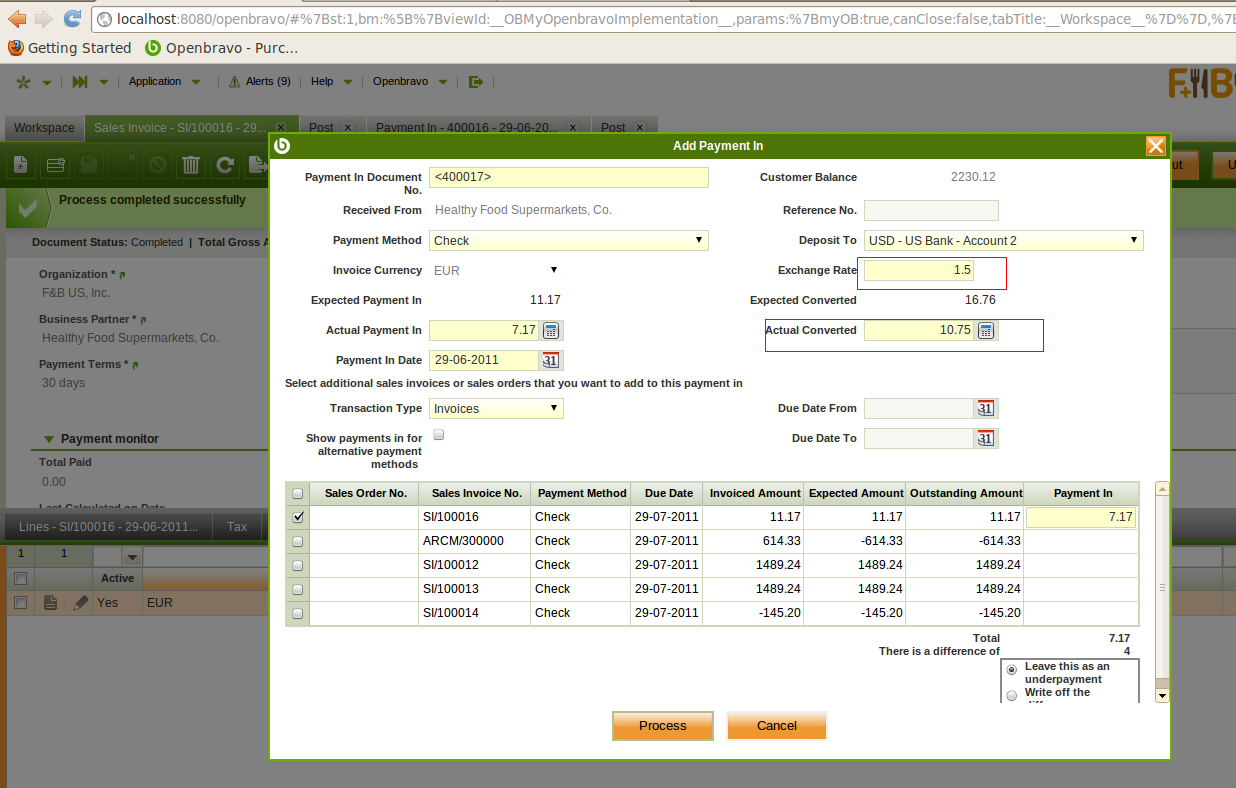Image resolution: width=1236 pixels, height=788 pixels.
Task: Open the asterisk quick create menu
Action: pos(23,82)
